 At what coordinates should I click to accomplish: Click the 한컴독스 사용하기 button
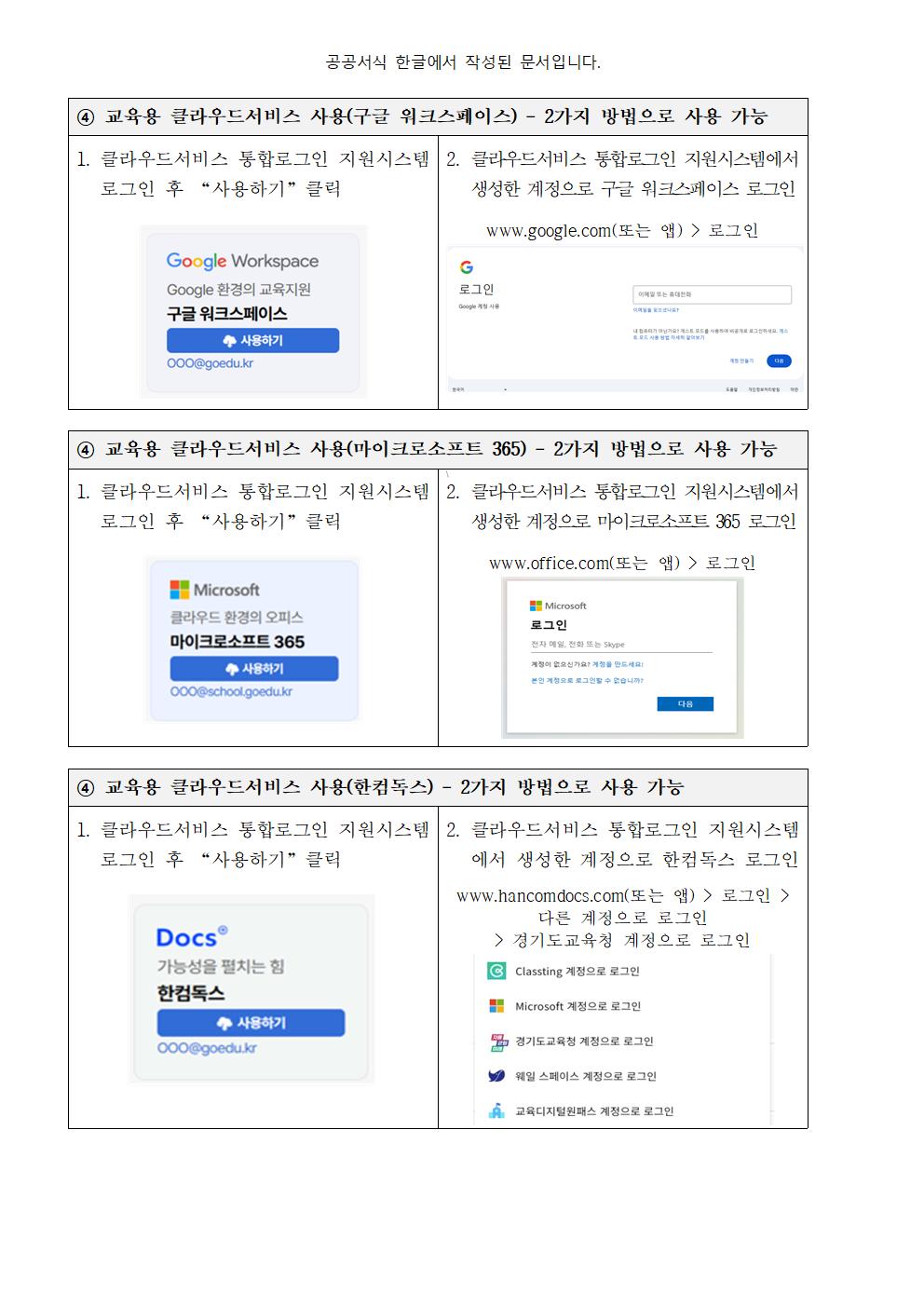coord(251,1023)
